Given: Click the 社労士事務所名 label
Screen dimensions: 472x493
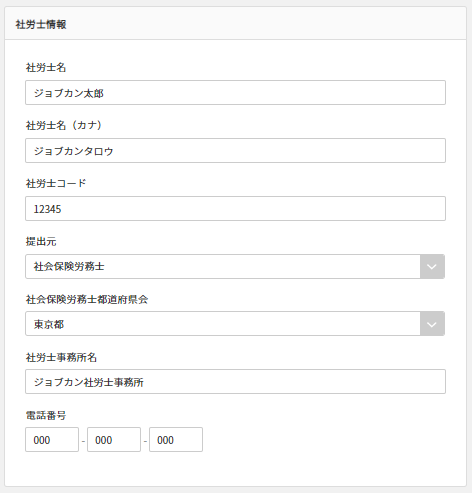Looking at the screenshot, I should click(61, 357).
